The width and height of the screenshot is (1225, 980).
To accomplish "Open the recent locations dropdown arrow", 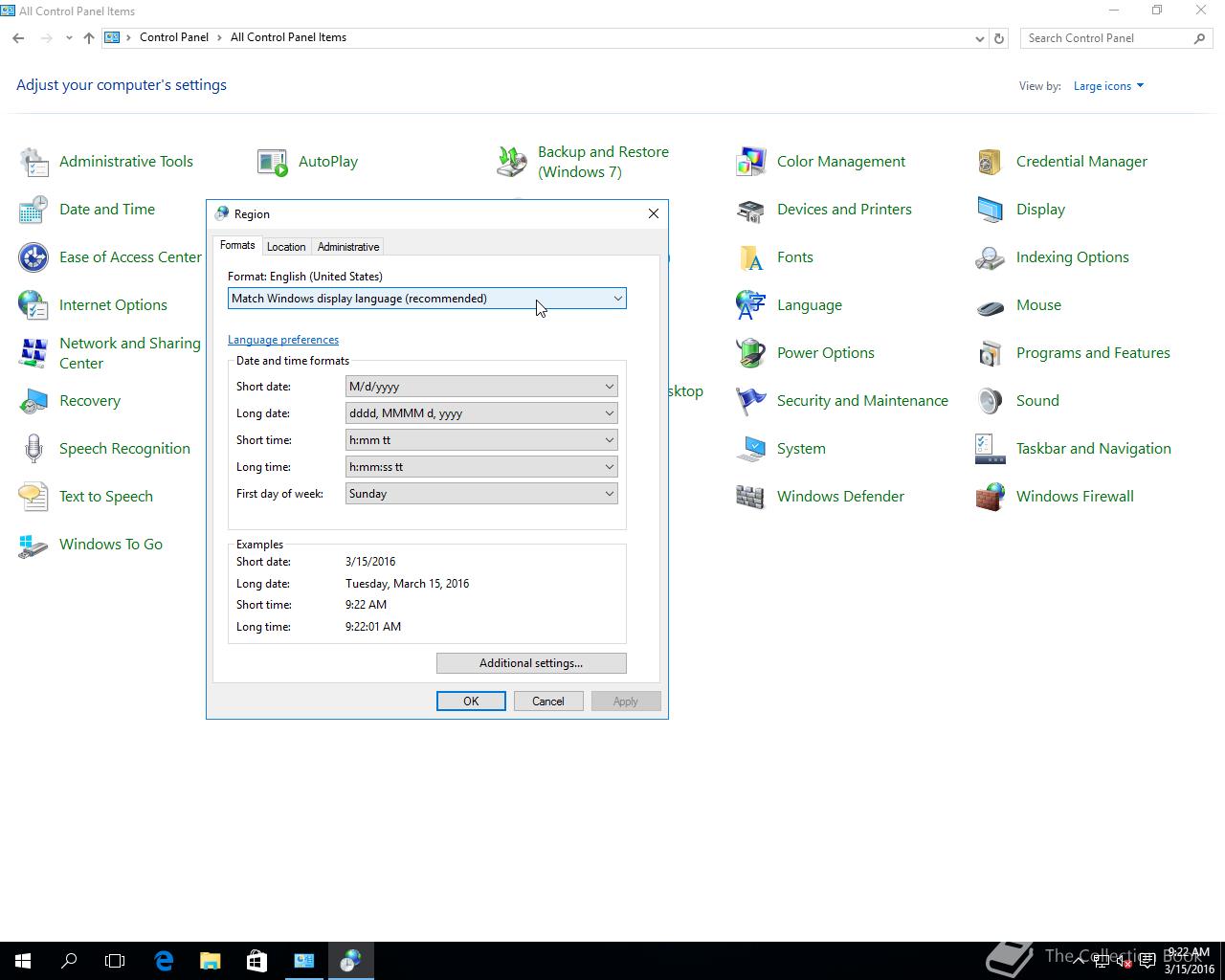I will pos(69,38).
